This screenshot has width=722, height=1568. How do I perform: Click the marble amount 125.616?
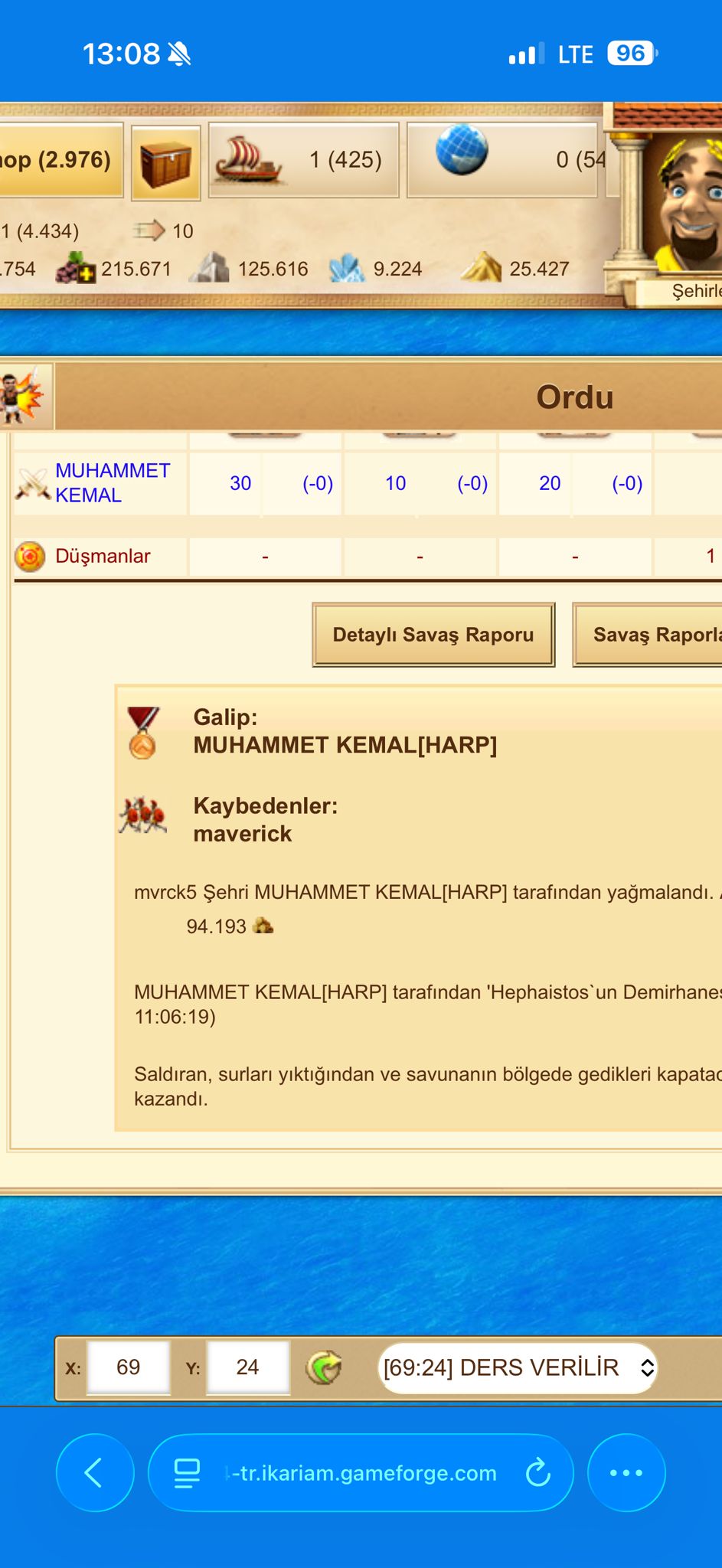click(273, 269)
